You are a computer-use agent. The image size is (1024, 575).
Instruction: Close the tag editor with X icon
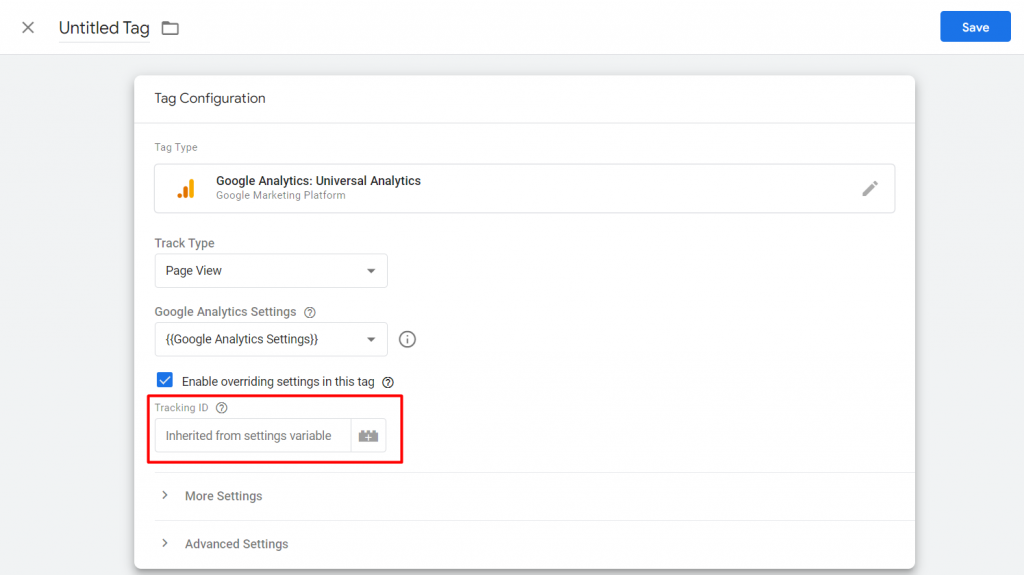[x=27, y=27]
